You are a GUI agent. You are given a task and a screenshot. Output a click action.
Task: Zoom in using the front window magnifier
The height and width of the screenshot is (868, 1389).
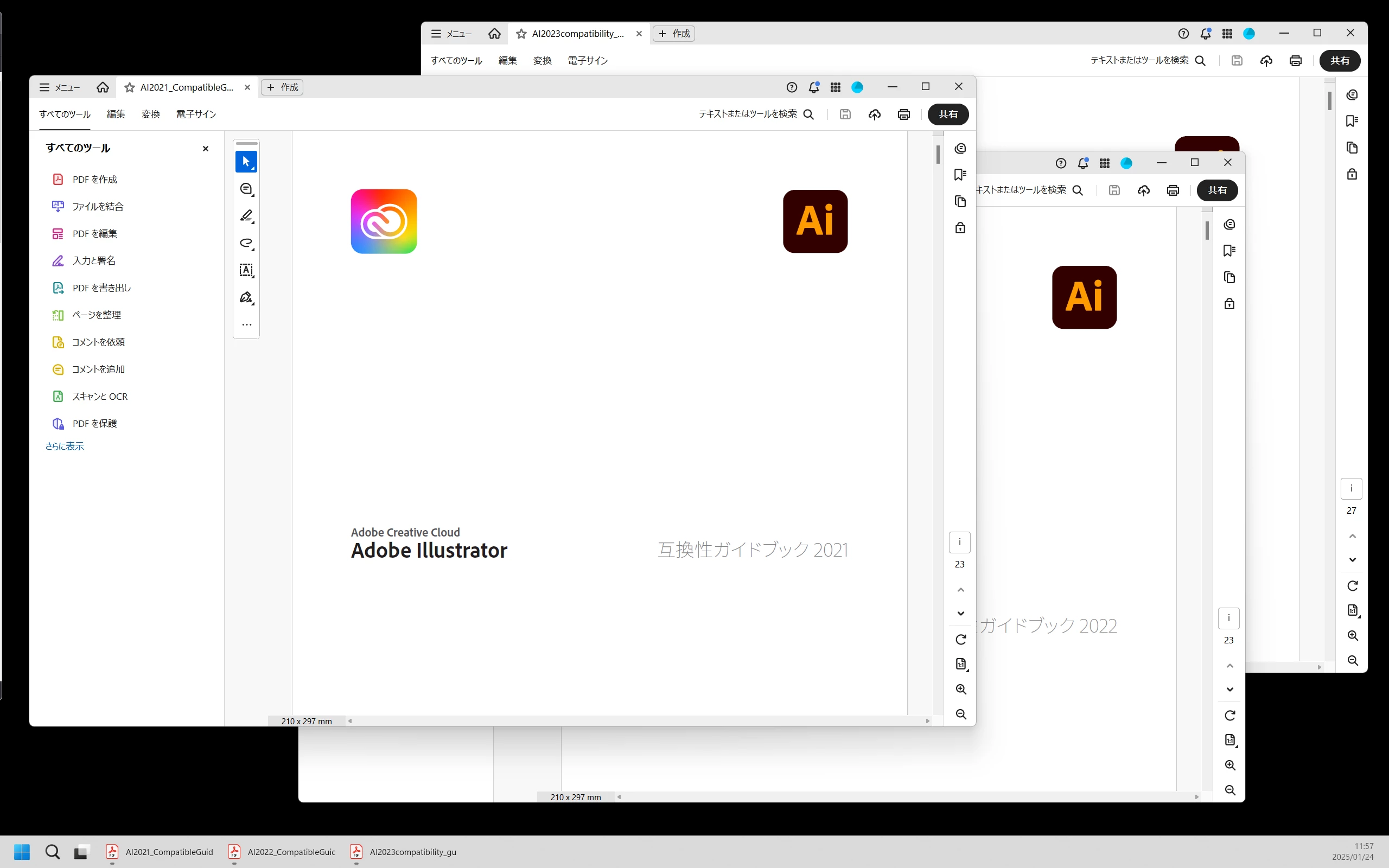click(960, 689)
